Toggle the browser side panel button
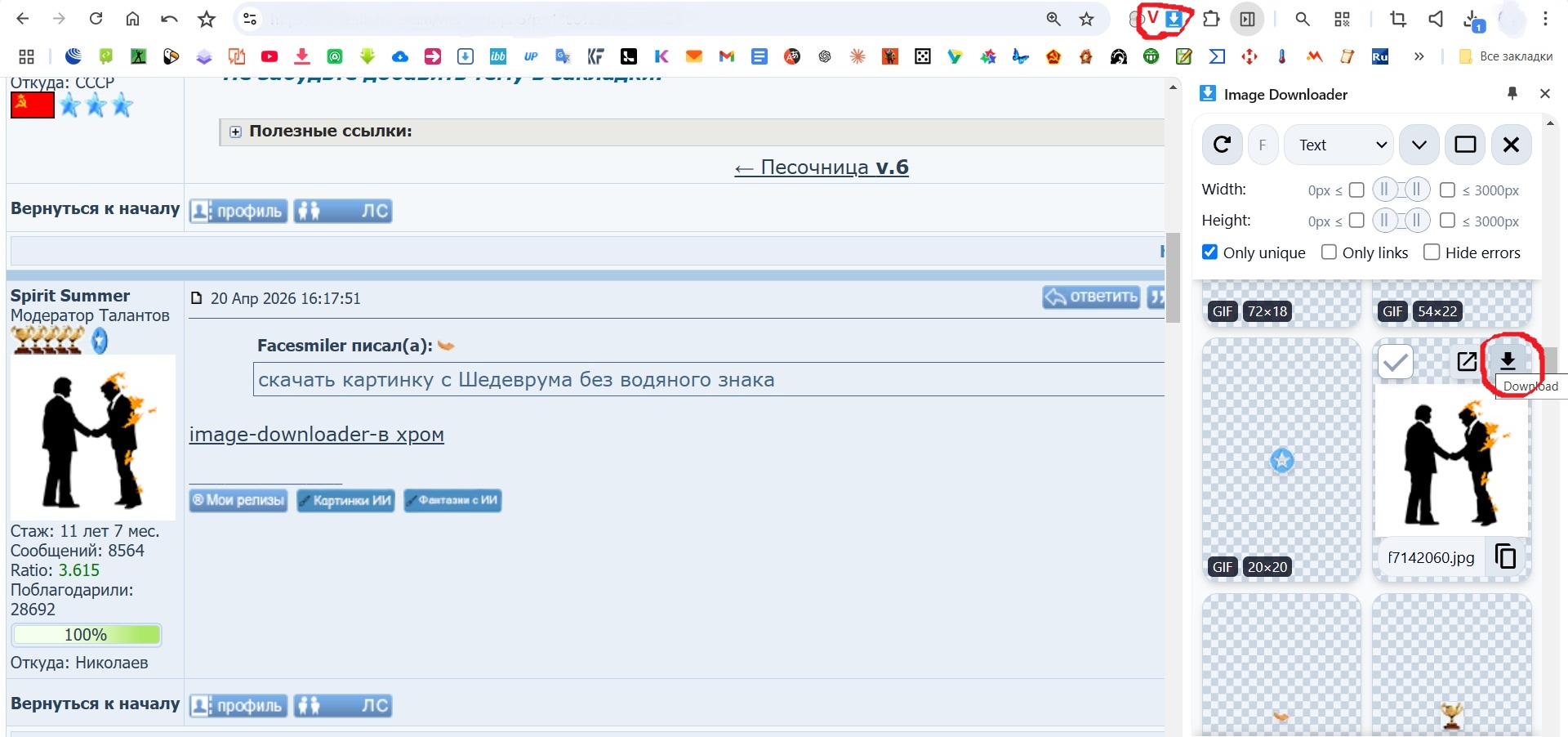The width and height of the screenshot is (1568, 737). tap(1247, 19)
